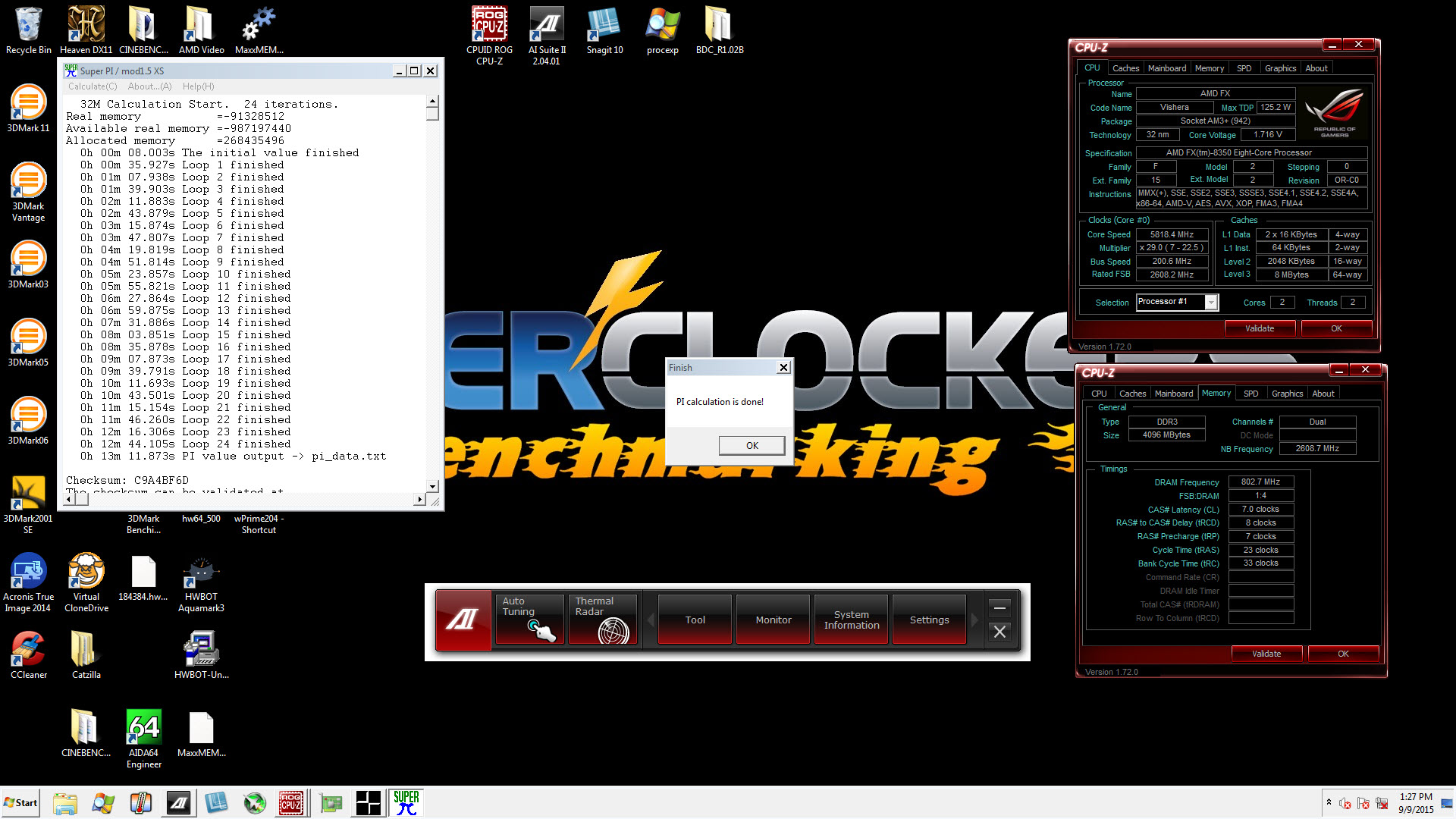Switch to Caches tab in top CPU-Z
The height and width of the screenshot is (819, 1456).
1125,68
